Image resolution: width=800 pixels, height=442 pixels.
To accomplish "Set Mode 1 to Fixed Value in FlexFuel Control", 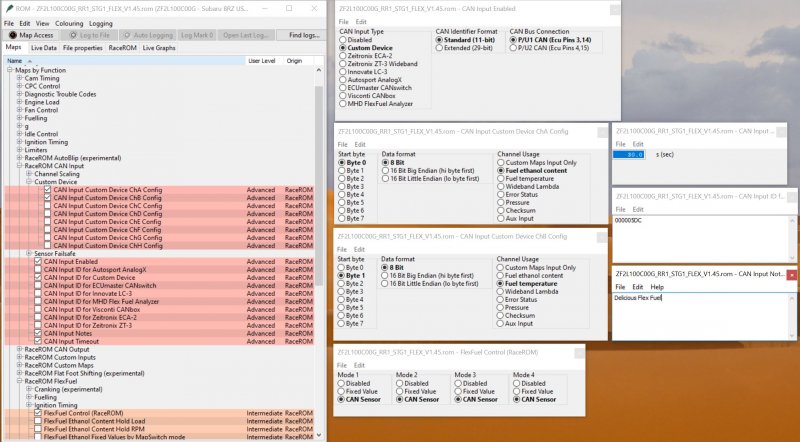I will click(343, 390).
